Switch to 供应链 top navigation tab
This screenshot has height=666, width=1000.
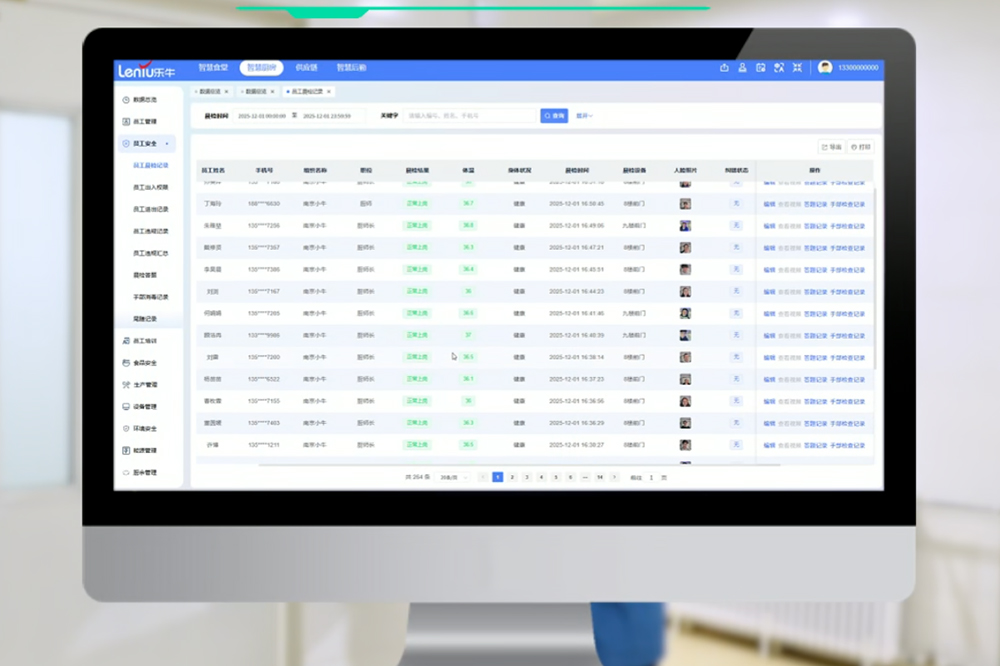point(306,68)
